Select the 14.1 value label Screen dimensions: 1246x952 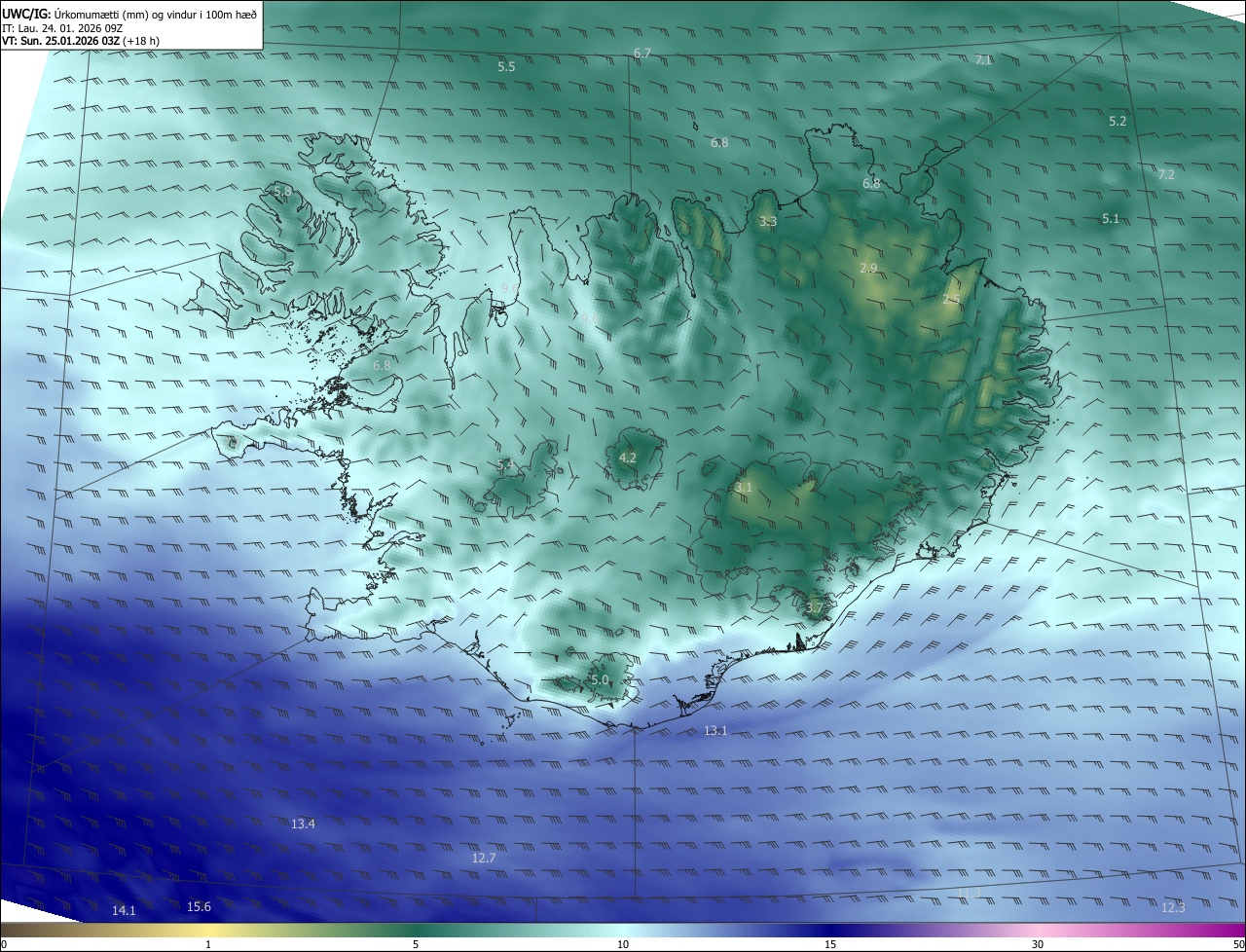coord(124,910)
